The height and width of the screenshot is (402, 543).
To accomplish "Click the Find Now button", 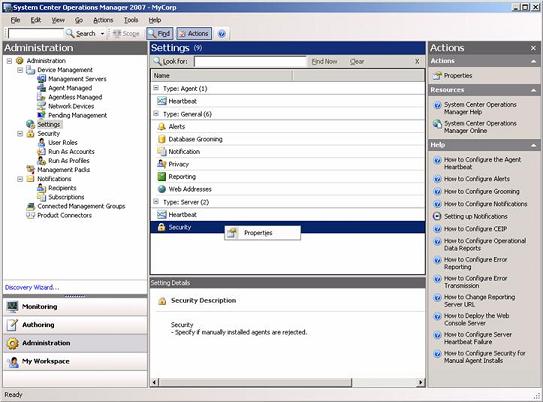I will tap(324, 62).
